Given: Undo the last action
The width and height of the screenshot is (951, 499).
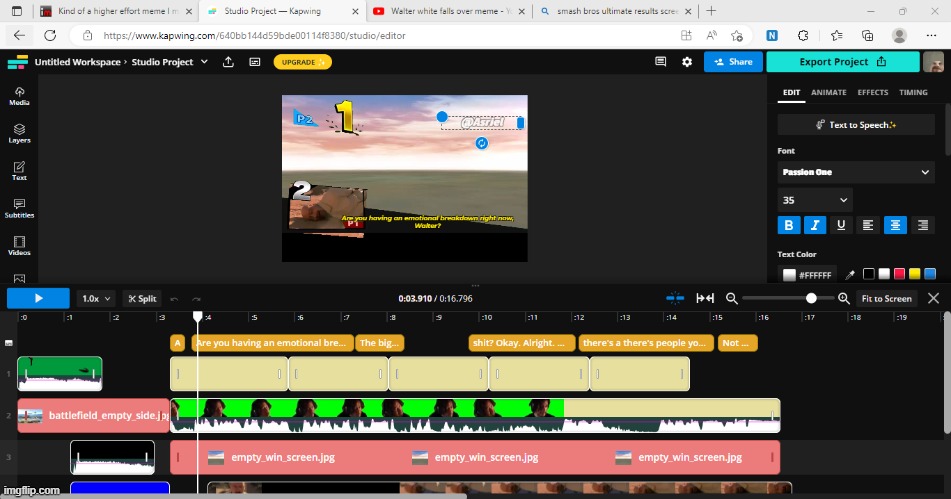Looking at the screenshot, I should [x=175, y=298].
